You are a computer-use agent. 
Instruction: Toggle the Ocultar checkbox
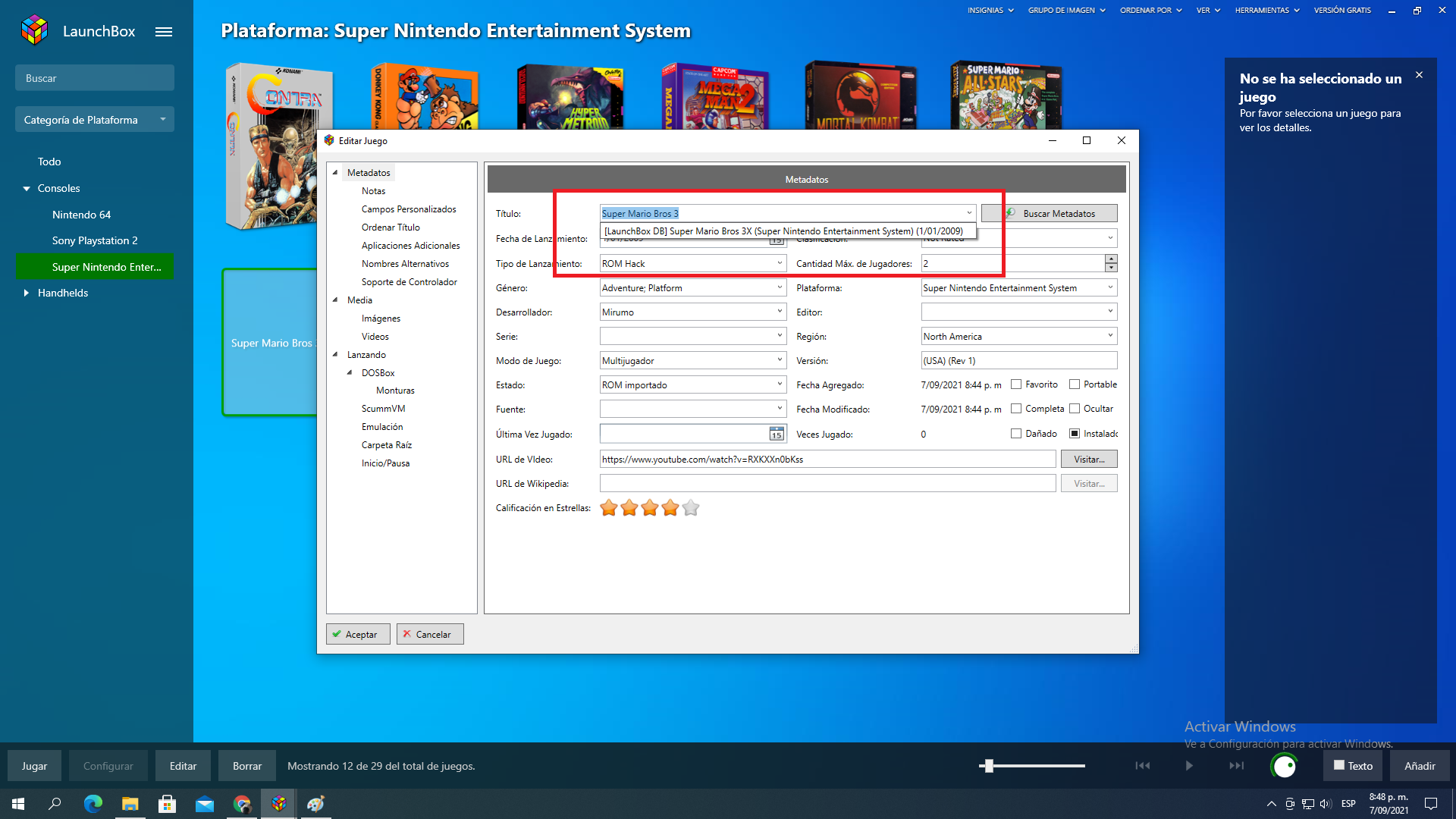1075,409
